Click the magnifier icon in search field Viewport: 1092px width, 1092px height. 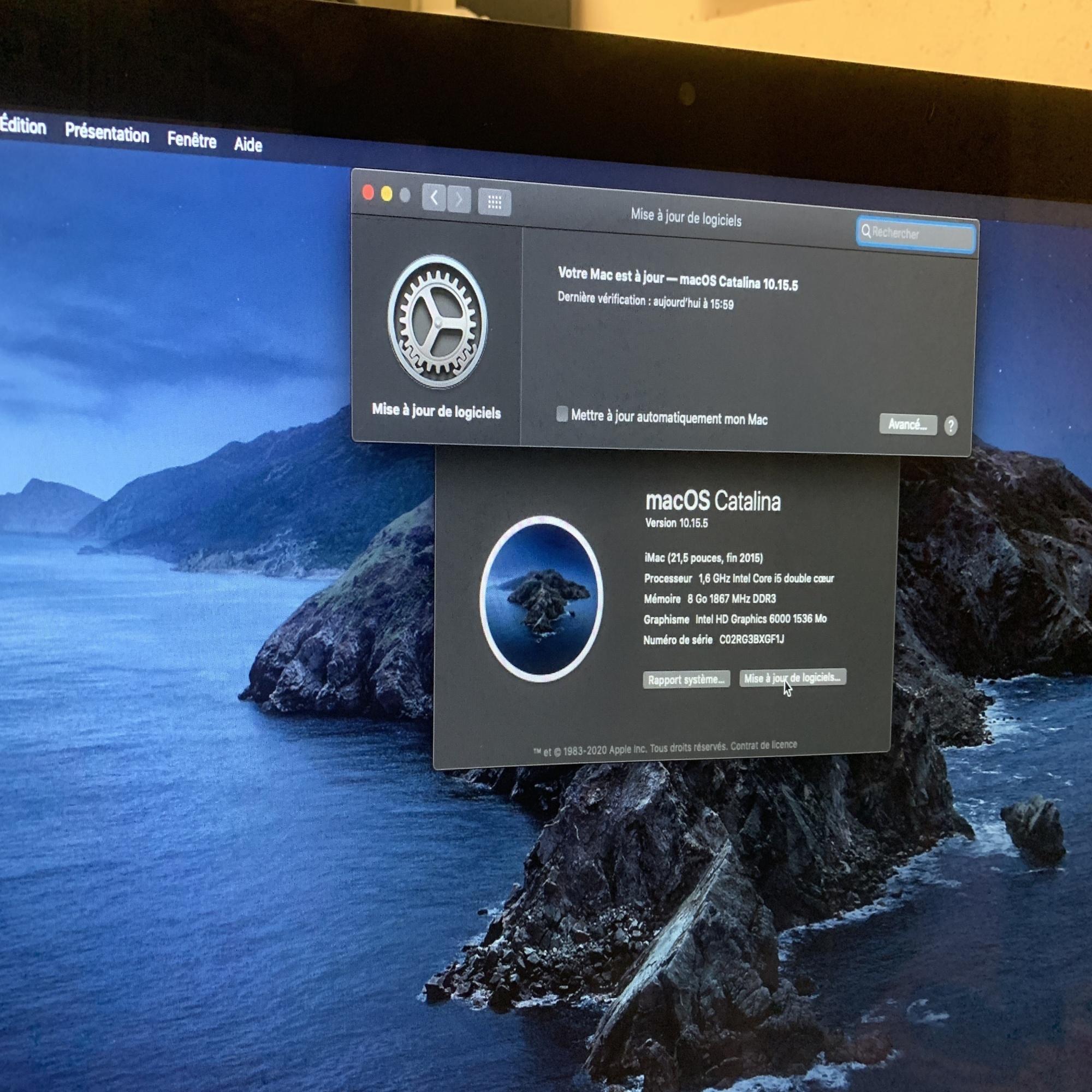[x=867, y=230]
